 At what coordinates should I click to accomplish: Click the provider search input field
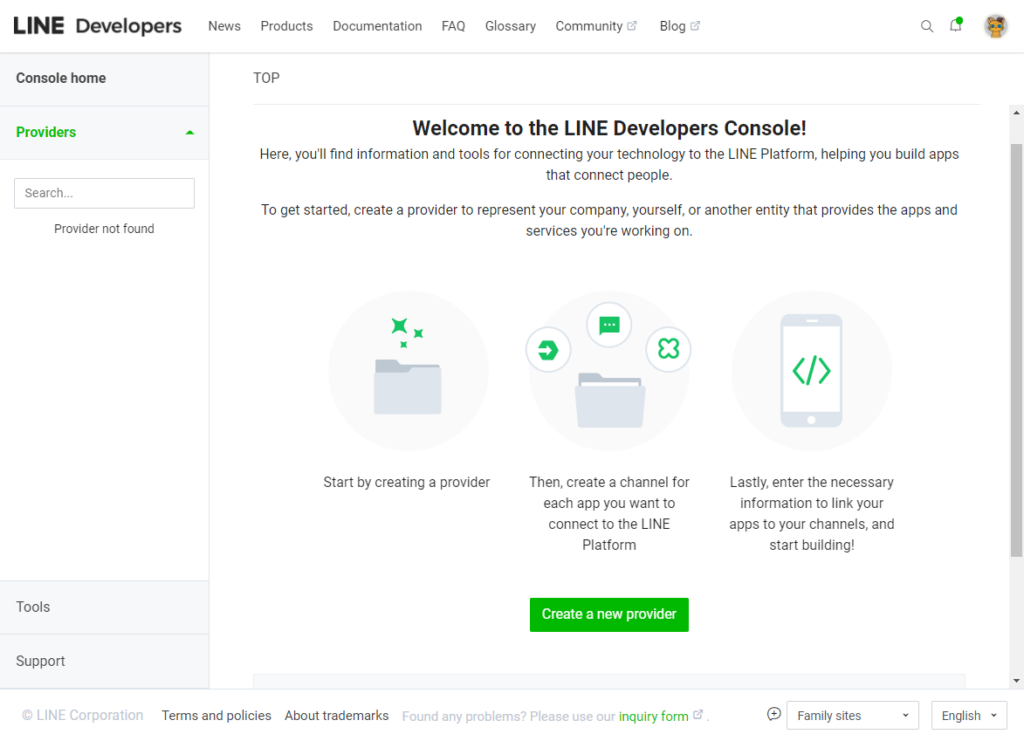pyautogui.click(x=104, y=193)
